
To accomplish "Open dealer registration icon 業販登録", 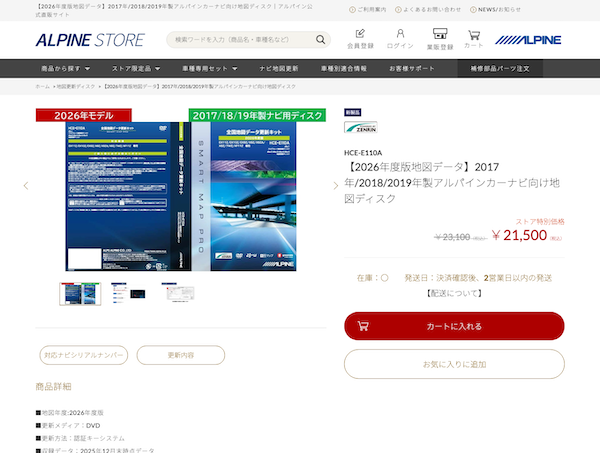I will click(440, 33).
